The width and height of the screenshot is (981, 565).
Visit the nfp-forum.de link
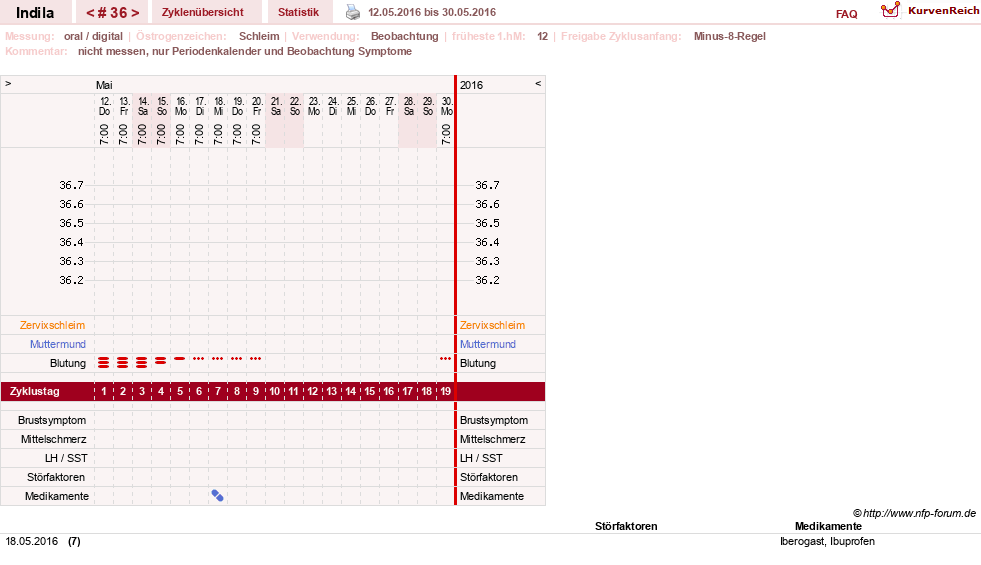pos(919,513)
